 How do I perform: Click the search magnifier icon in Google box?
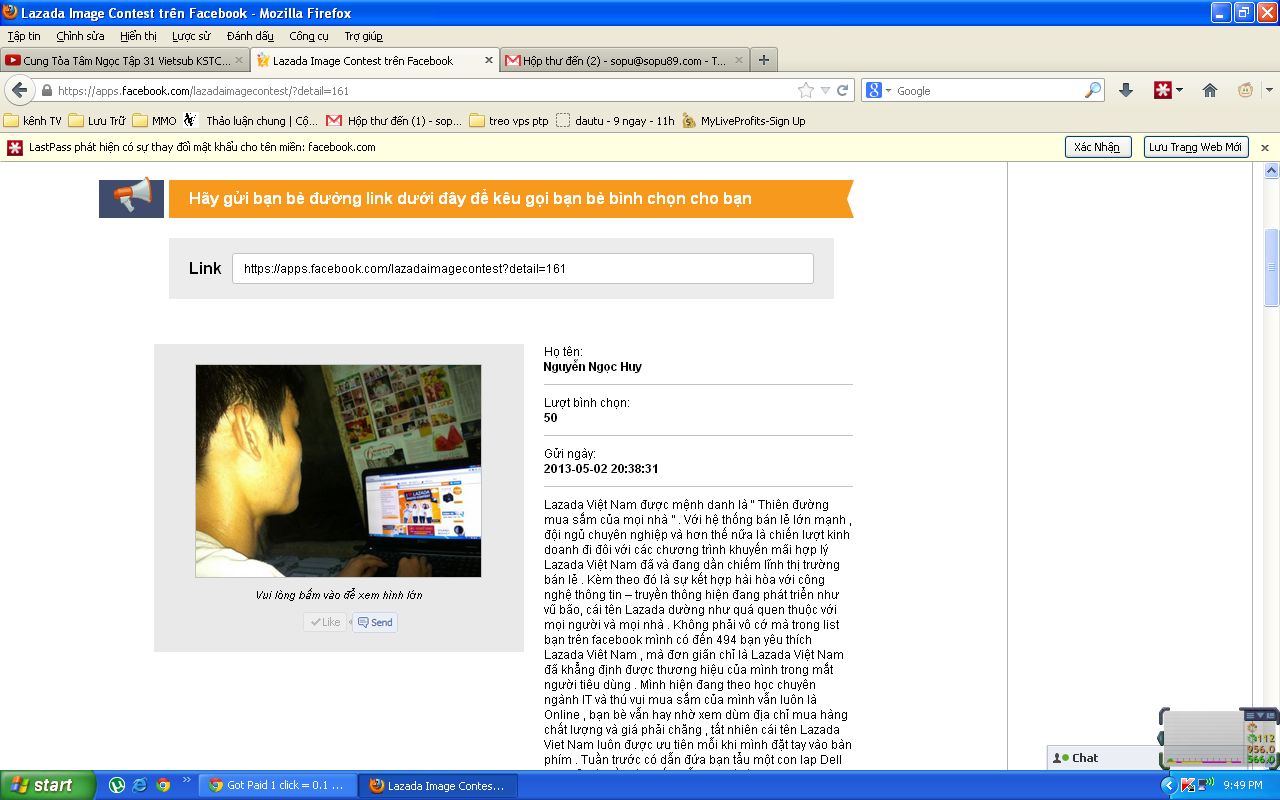(x=1093, y=90)
